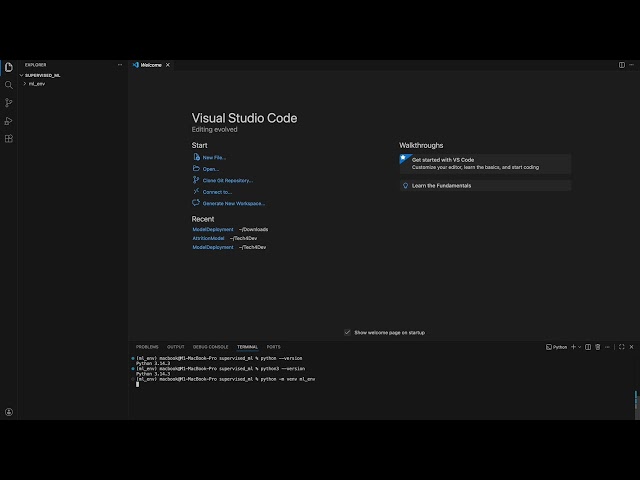Open the Search view in activity bar
Image resolution: width=640 pixels, height=480 pixels.
[x=9, y=85]
